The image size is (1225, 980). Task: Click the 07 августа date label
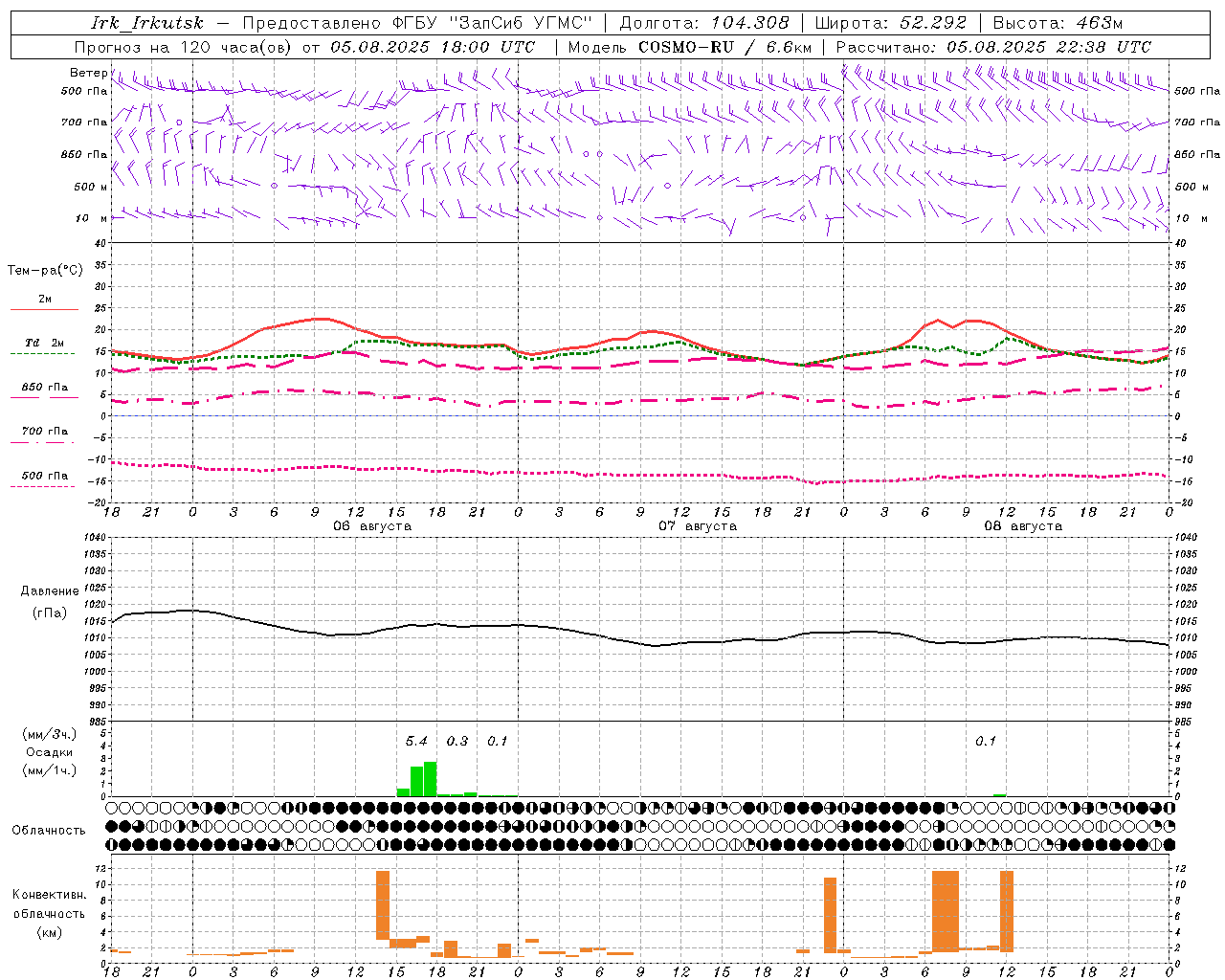tap(698, 526)
